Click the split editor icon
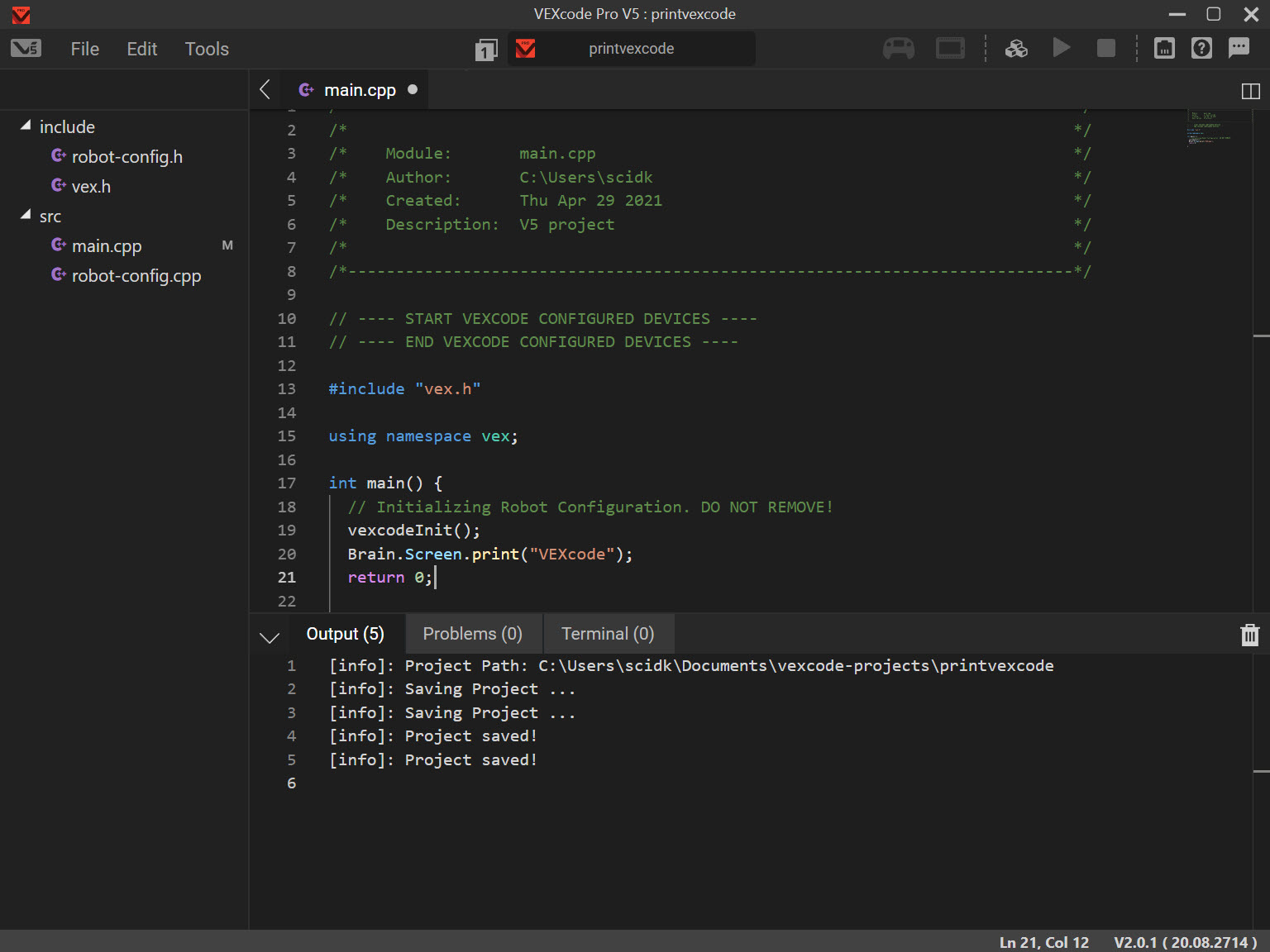Viewport: 1270px width, 952px height. (x=1250, y=91)
